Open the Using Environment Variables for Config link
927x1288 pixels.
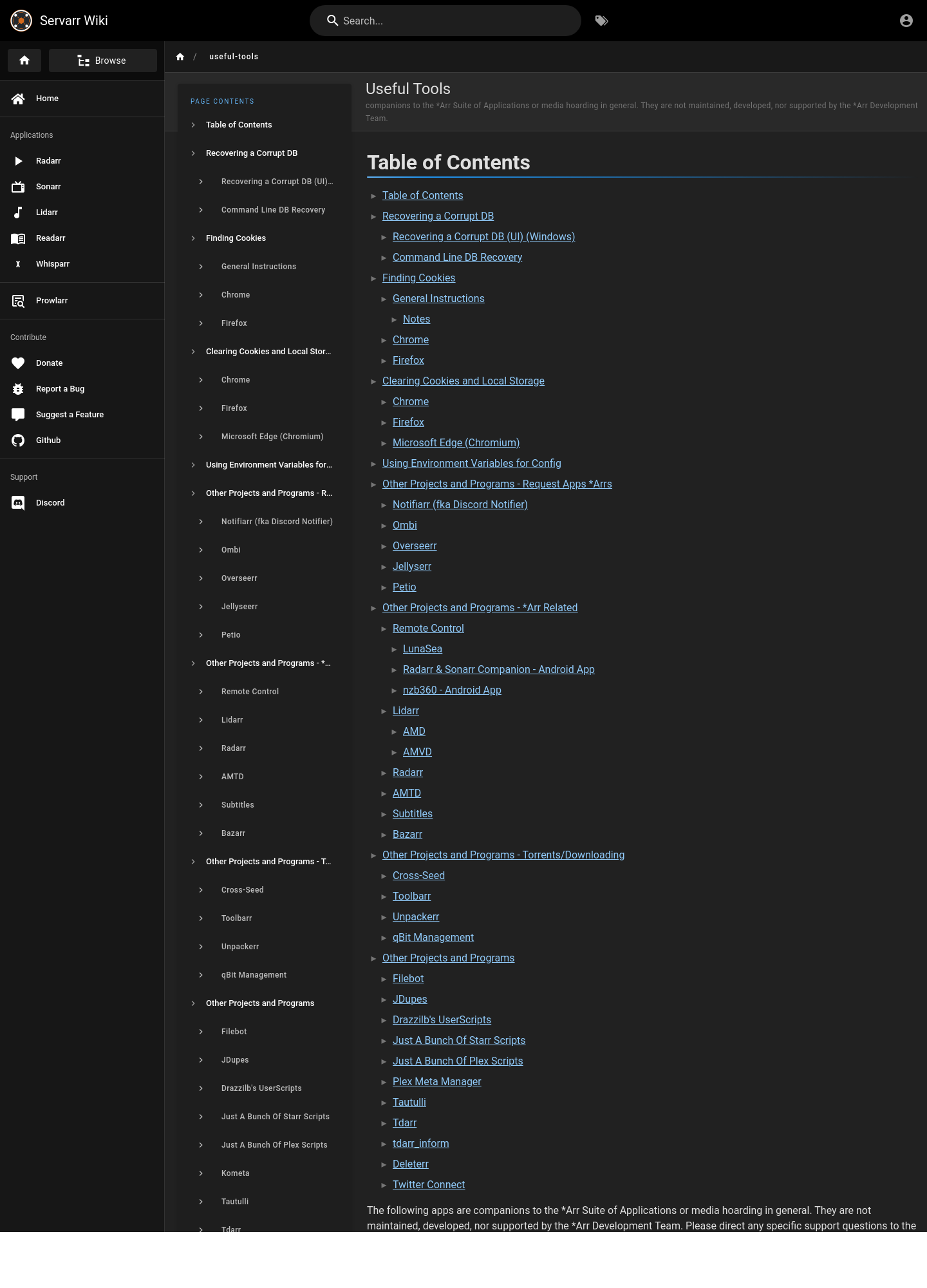pos(471,464)
